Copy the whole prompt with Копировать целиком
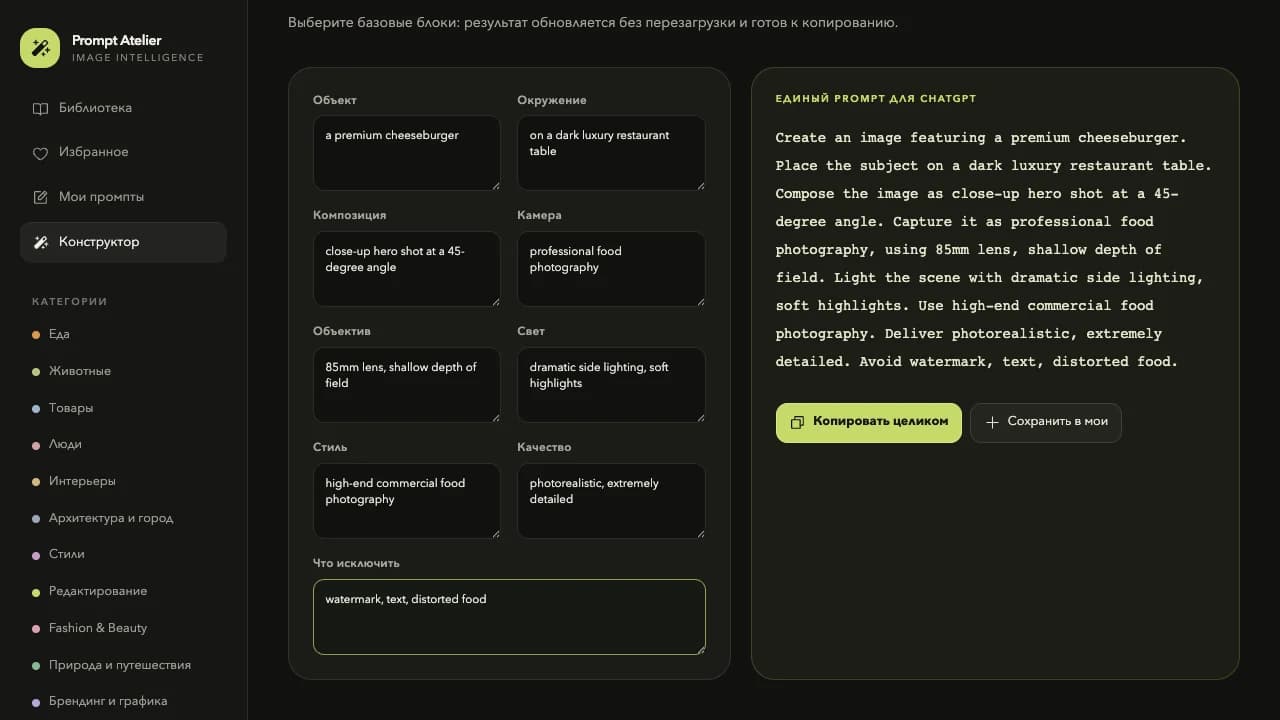The image size is (1280, 720). click(x=868, y=422)
